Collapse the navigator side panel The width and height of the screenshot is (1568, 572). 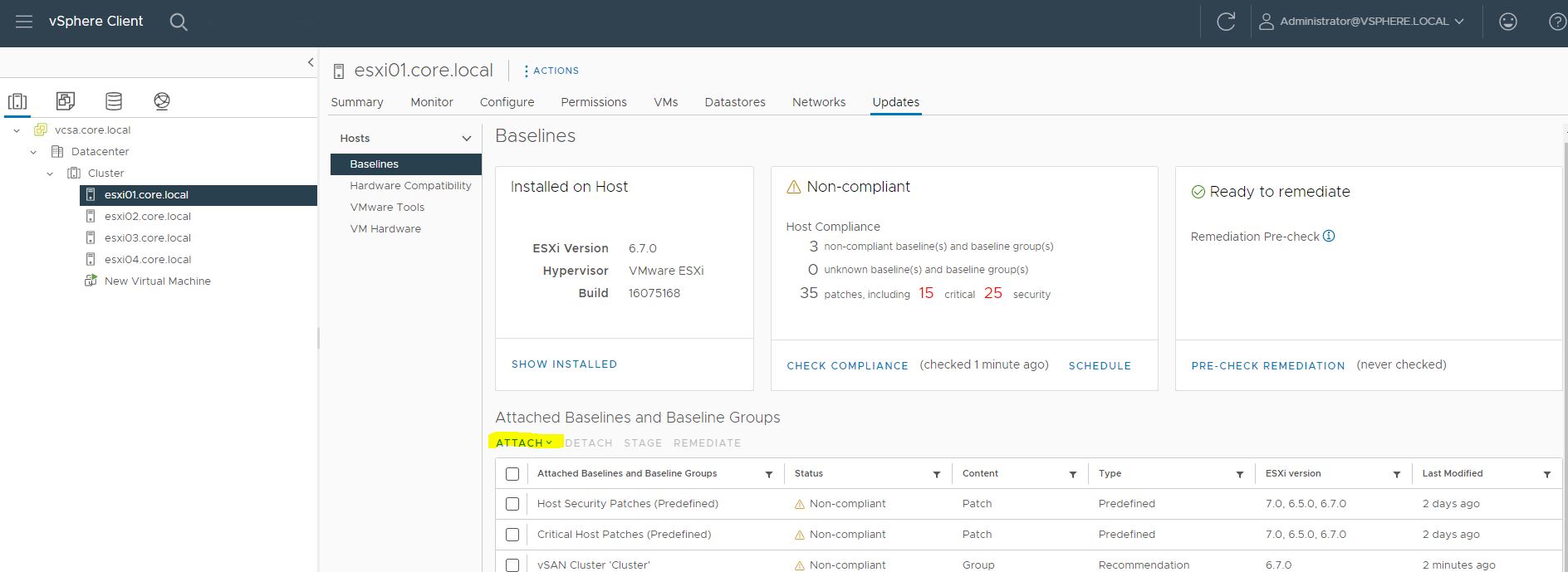click(311, 62)
